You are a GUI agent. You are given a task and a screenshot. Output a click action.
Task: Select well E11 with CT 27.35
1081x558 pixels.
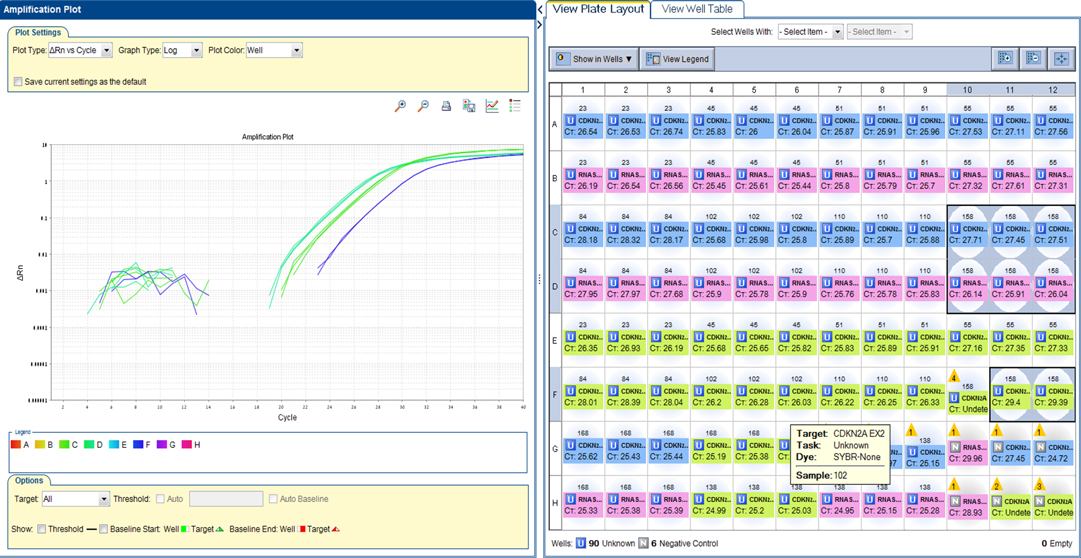[x=1011, y=339]
